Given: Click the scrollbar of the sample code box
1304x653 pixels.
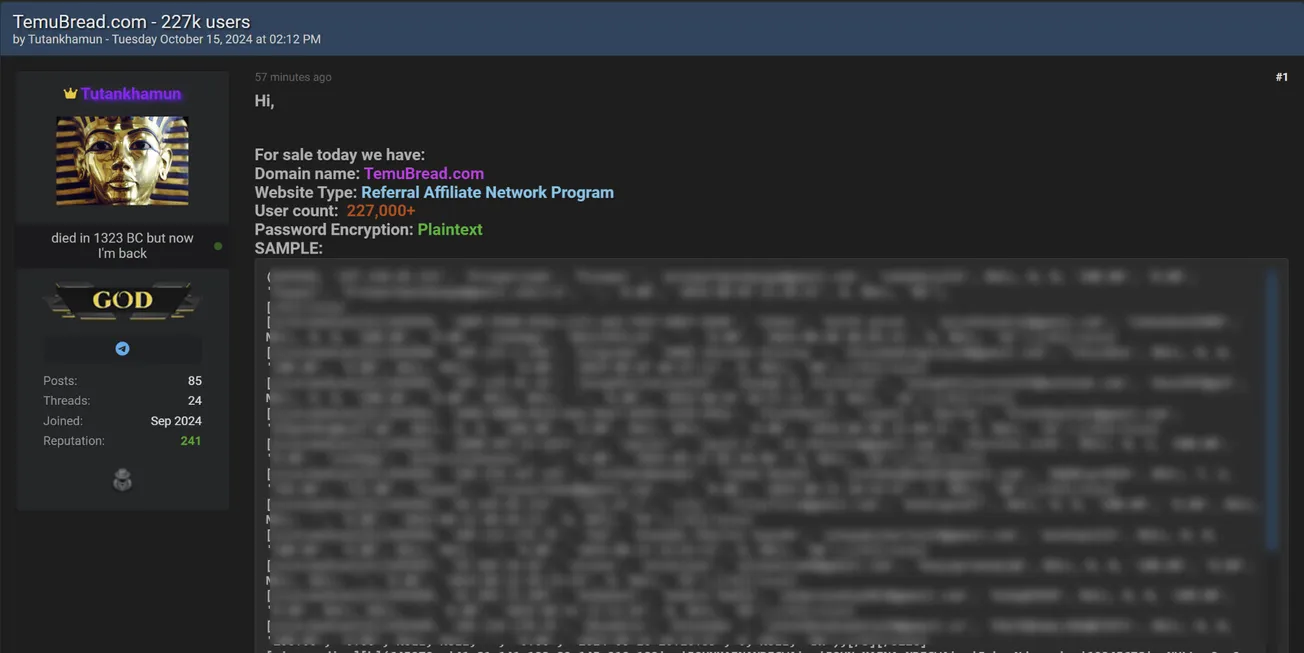Looking at the screenshot, I should tap(1272, 410).
